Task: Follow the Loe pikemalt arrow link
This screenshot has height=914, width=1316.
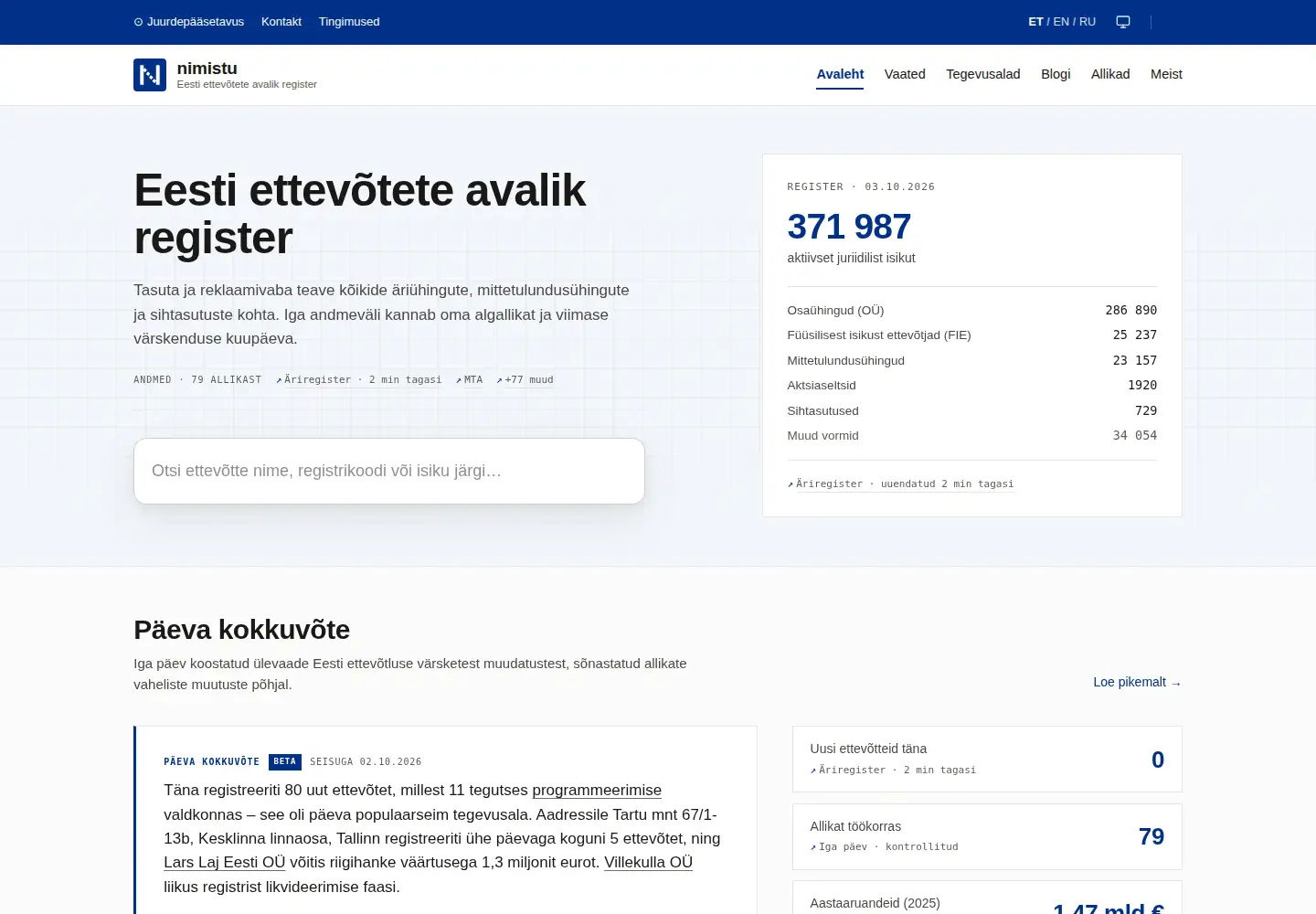Action: coord(1138,683)
